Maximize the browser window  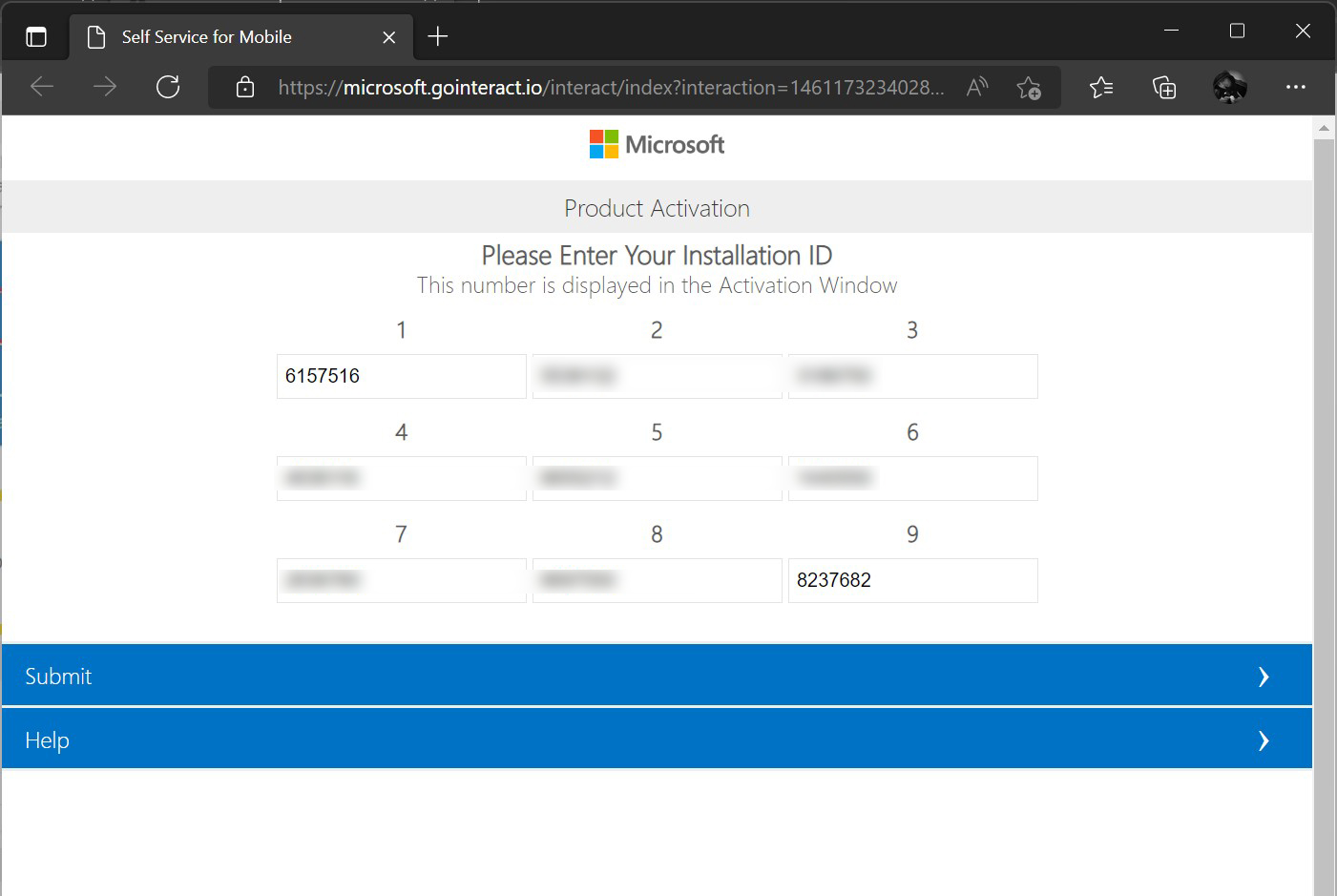pos(1237,31)
